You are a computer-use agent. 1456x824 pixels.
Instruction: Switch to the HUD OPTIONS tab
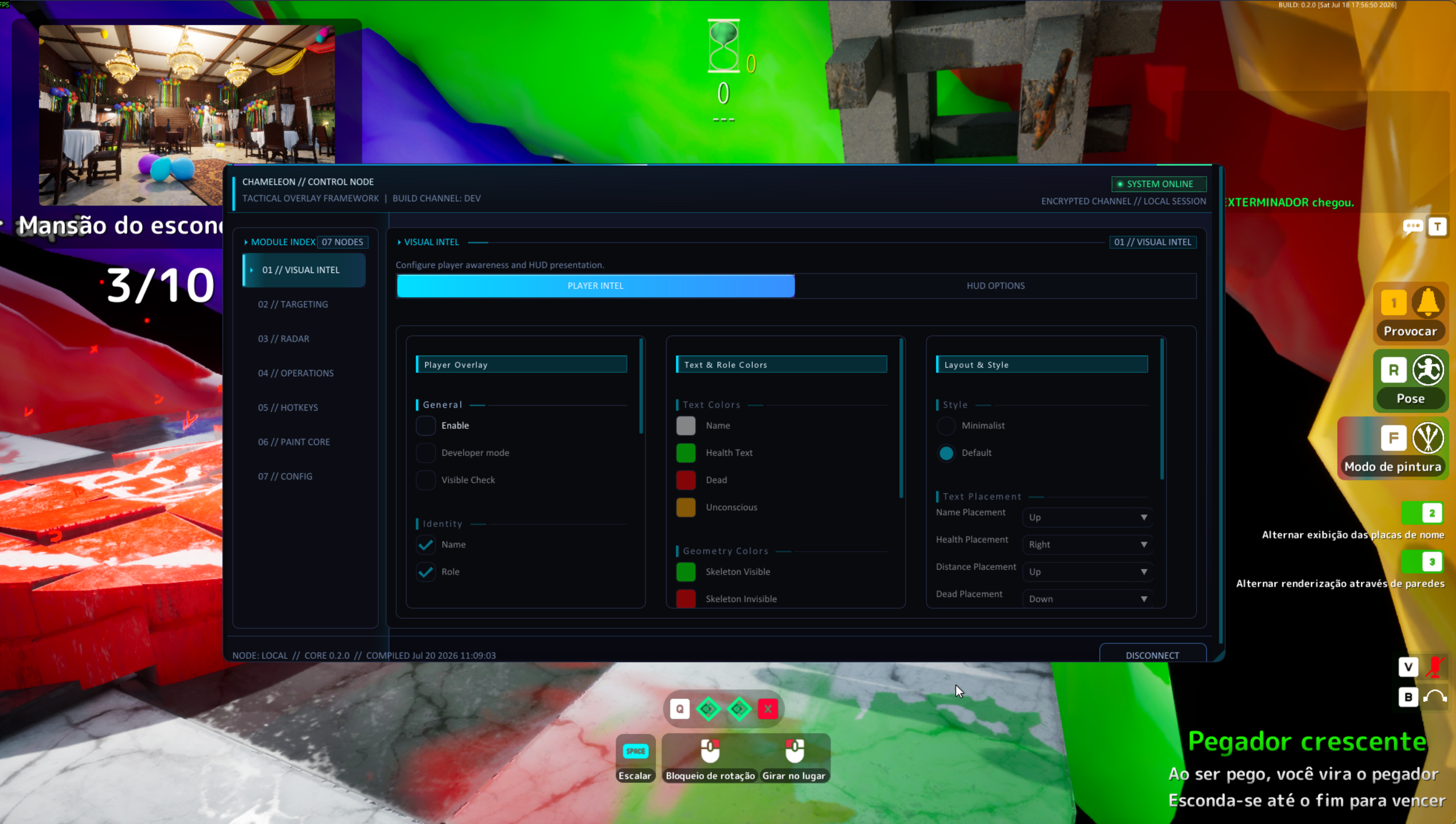click(995, 286)
